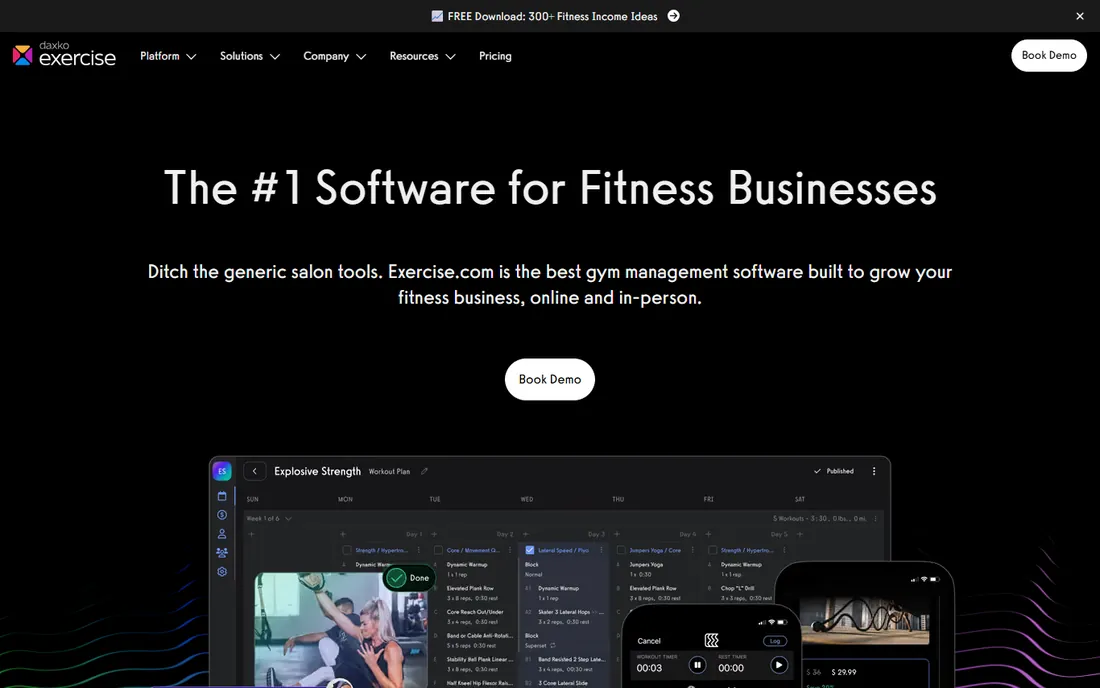The height and width of the screenshot is (688, 1100).
Task: Click the 00:03 workout timer value
Action: point(649,668)
